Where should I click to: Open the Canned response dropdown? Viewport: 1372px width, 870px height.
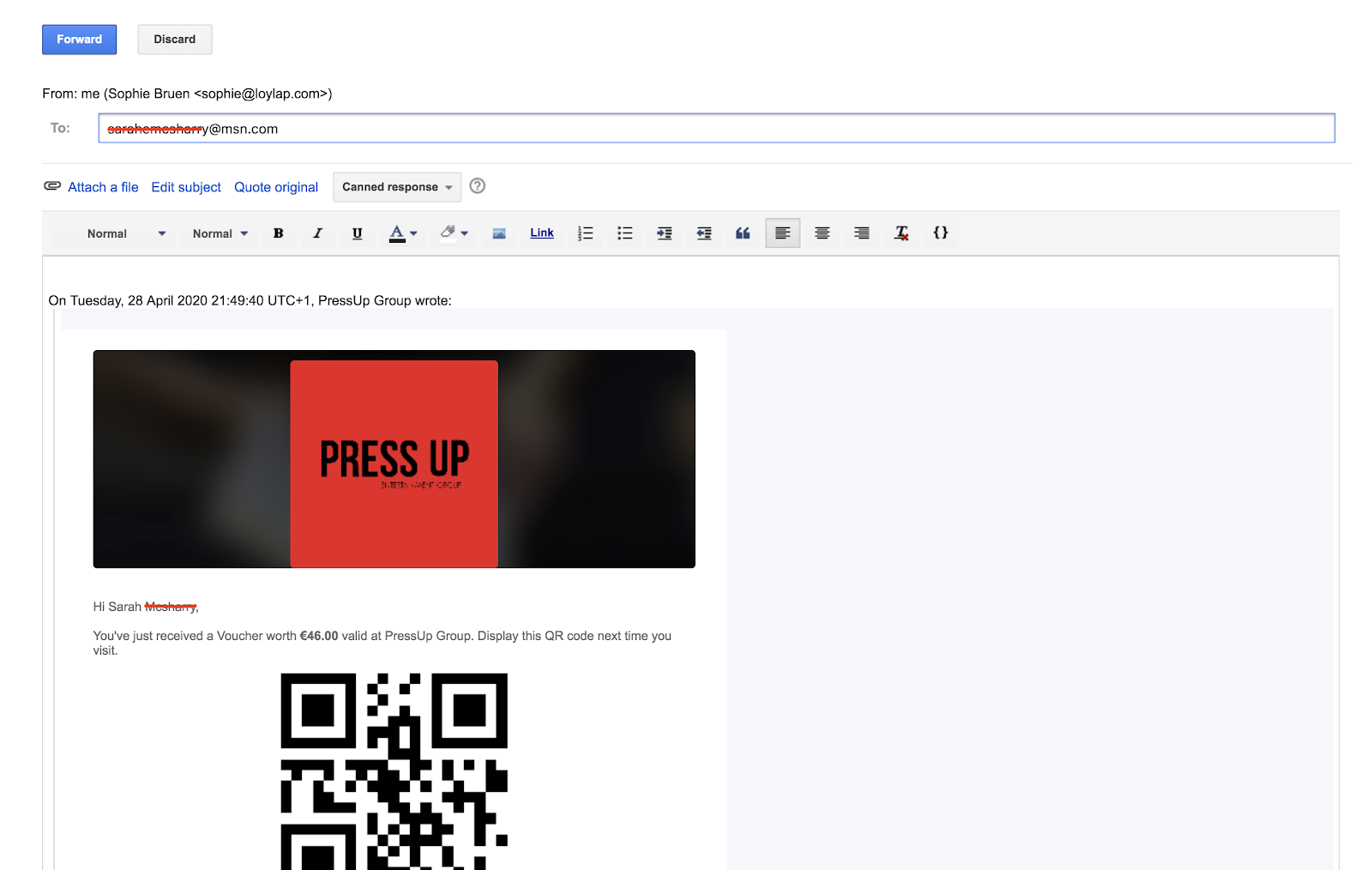[x=397, y=187]
